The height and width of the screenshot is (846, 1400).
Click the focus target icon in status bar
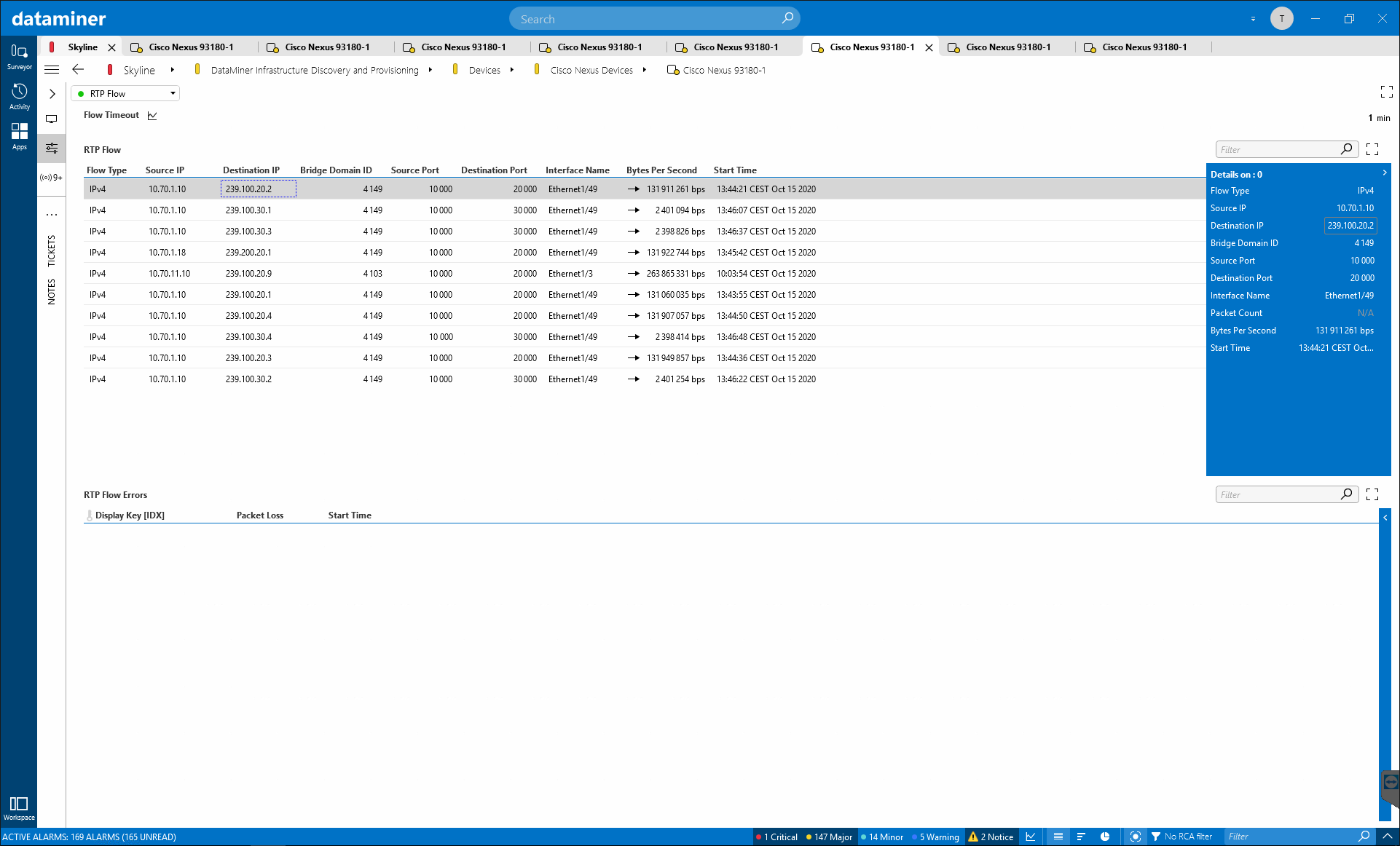coord(1135,837)
